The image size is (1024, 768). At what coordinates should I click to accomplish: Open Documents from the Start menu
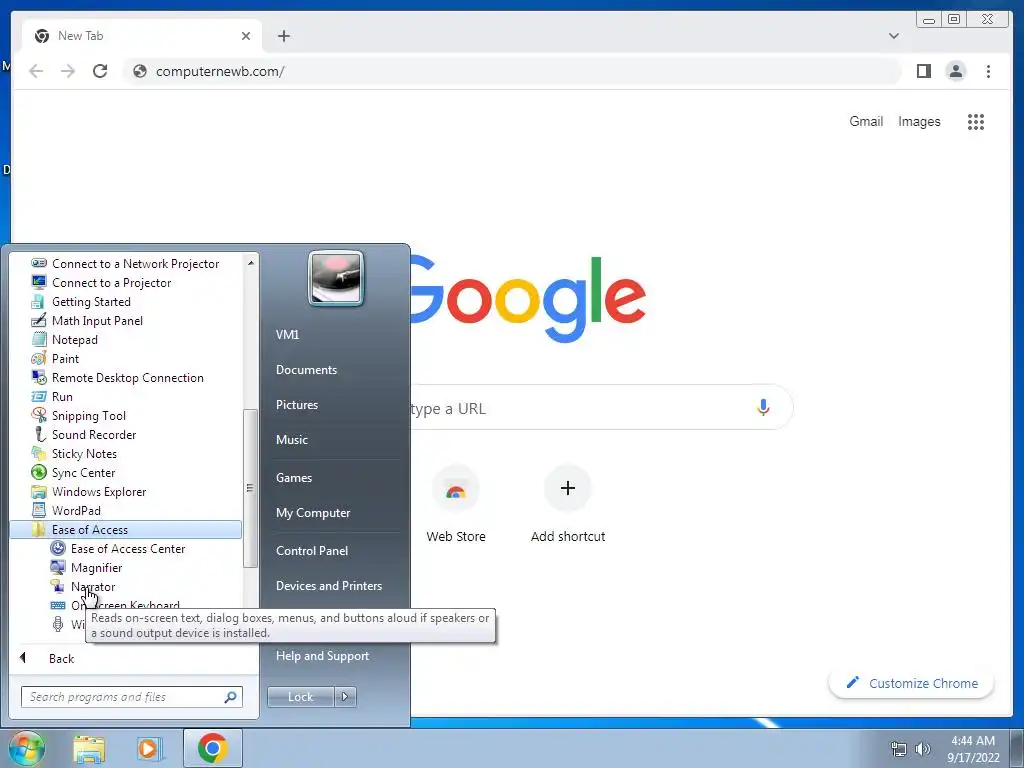[306, 370]
